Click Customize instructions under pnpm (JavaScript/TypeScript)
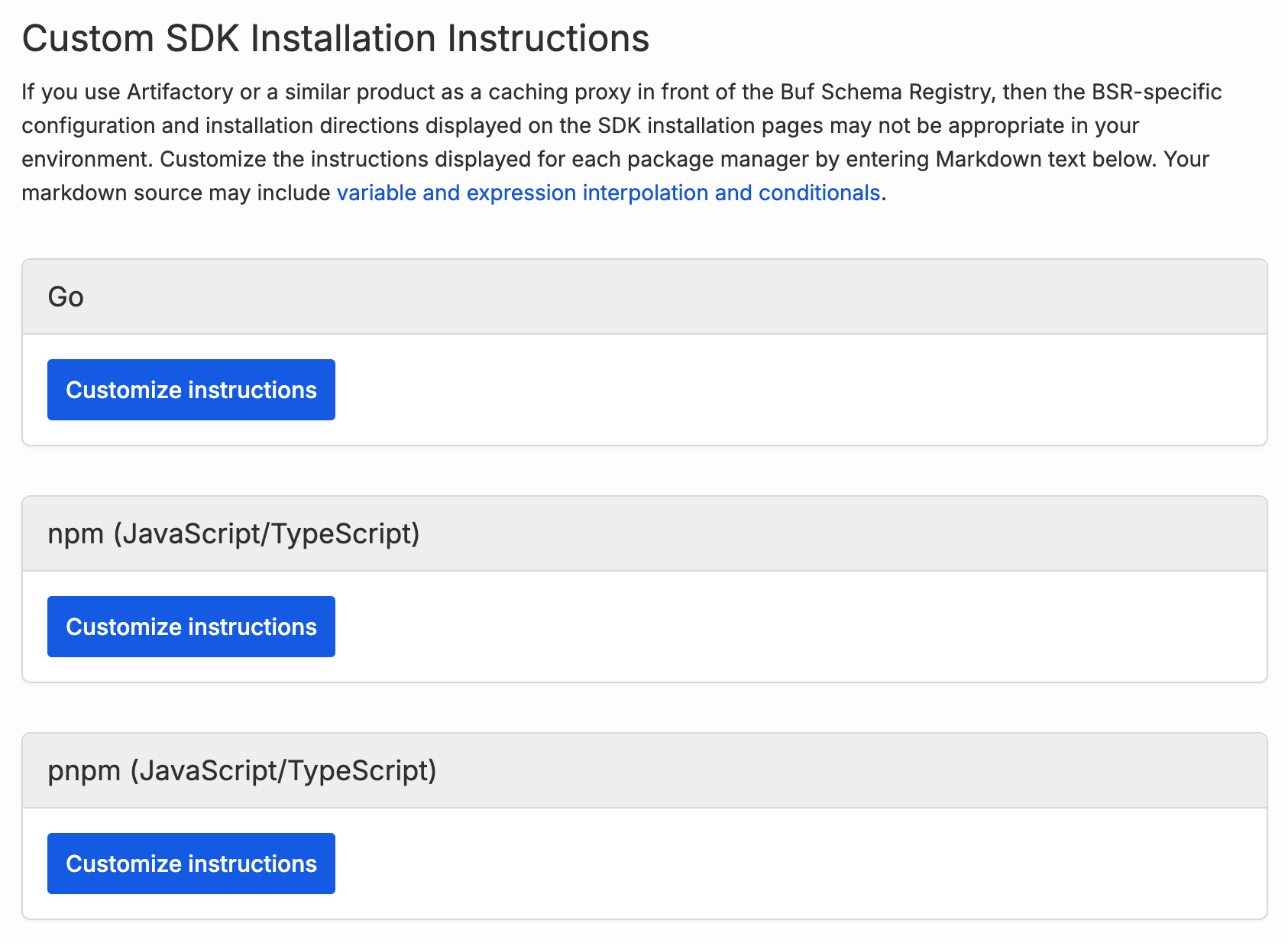Viewport: 1288px width, 943px height. click(190, 864)
